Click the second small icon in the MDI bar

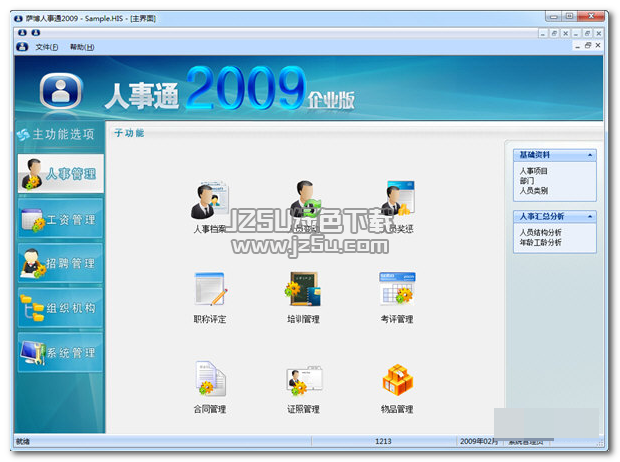[36, 32]
